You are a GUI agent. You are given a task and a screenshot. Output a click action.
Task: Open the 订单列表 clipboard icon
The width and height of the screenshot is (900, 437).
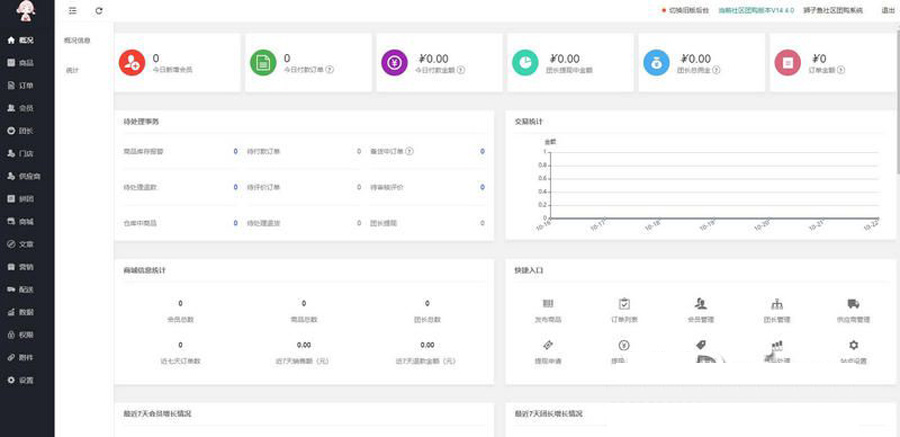[x=624, y=304]
